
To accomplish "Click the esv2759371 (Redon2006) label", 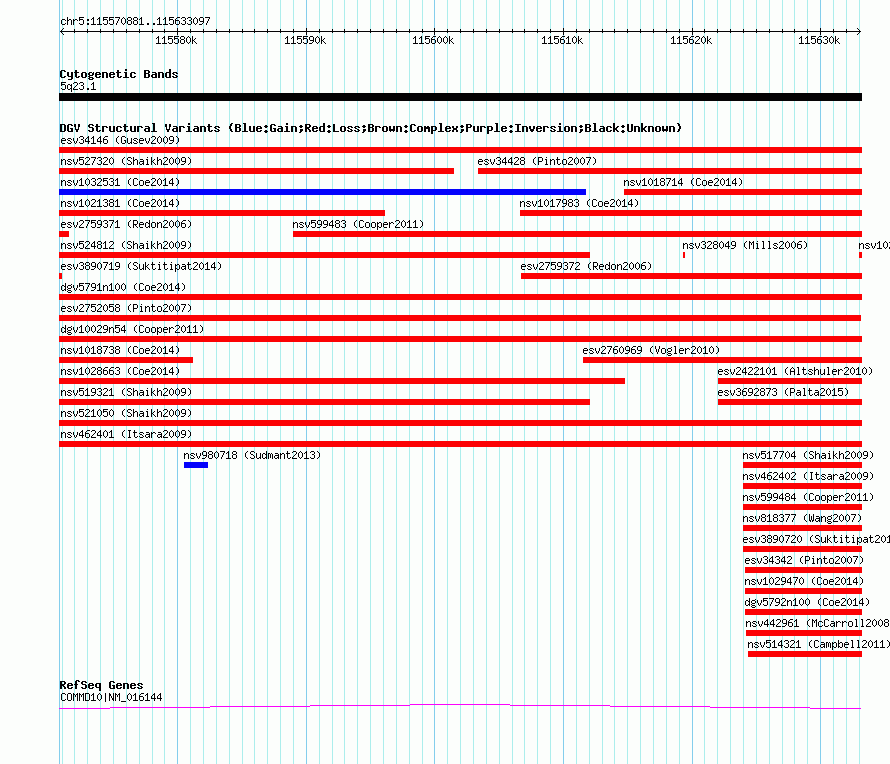I will [x=126, y=224].
